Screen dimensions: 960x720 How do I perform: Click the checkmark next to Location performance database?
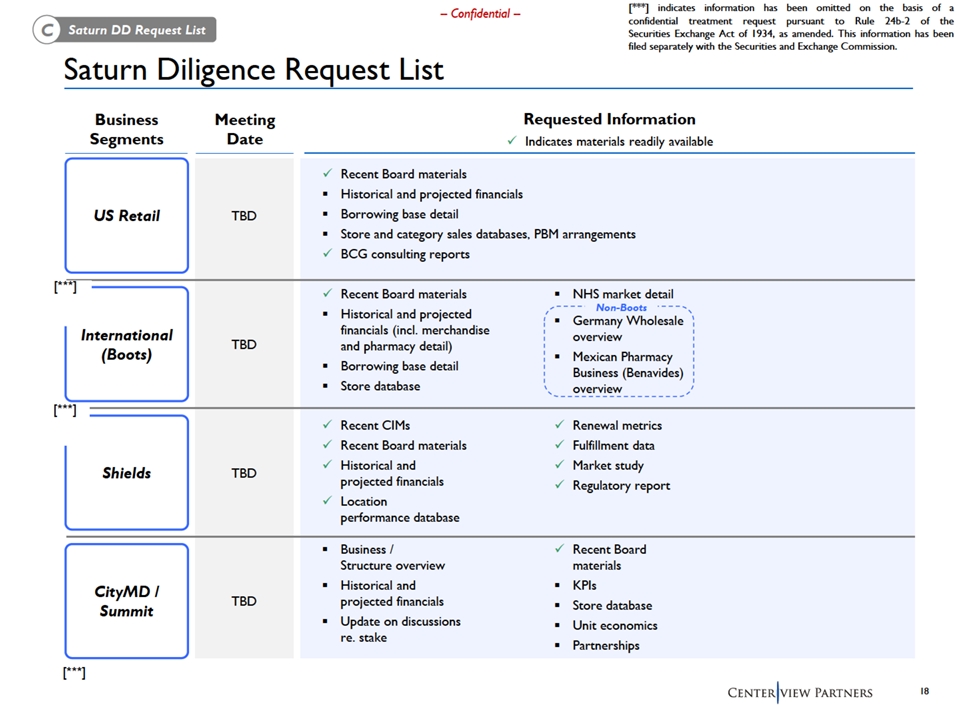coord(328,500)
